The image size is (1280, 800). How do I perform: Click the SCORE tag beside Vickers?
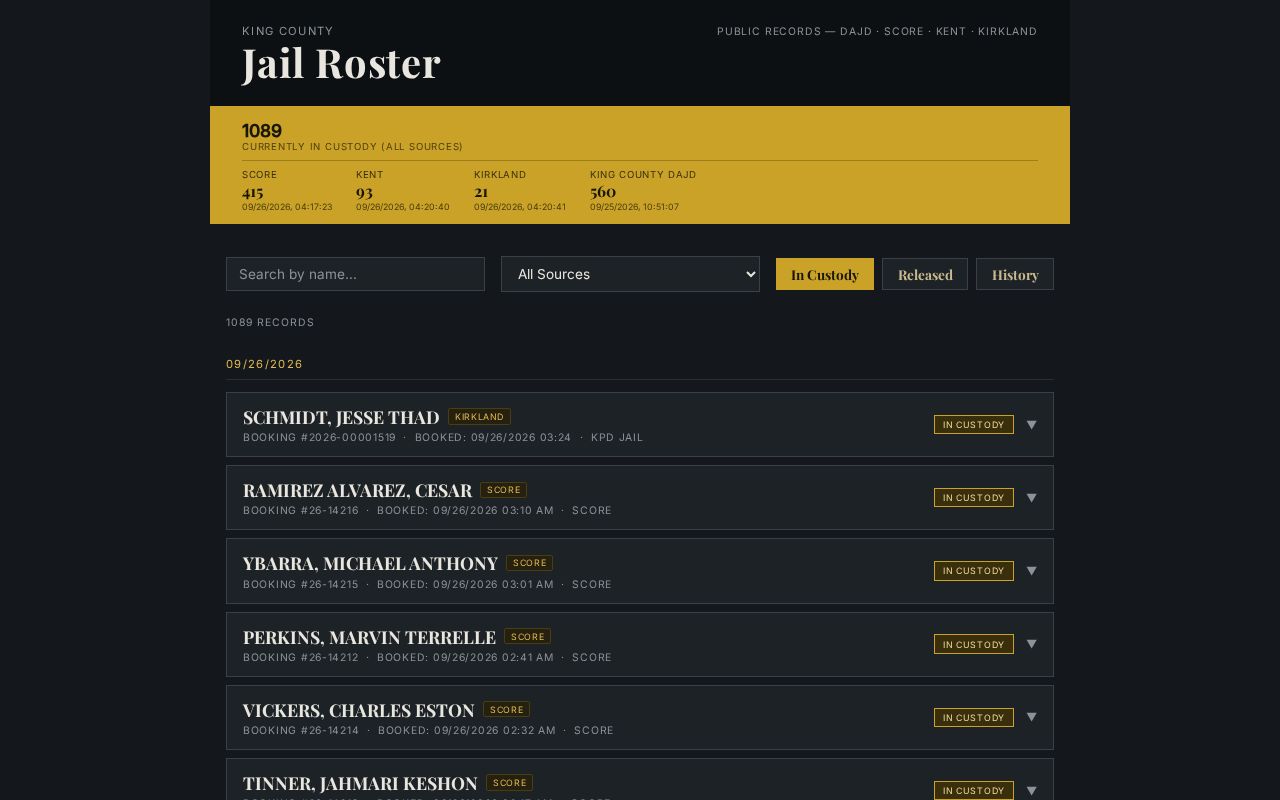tap(506, 709)
